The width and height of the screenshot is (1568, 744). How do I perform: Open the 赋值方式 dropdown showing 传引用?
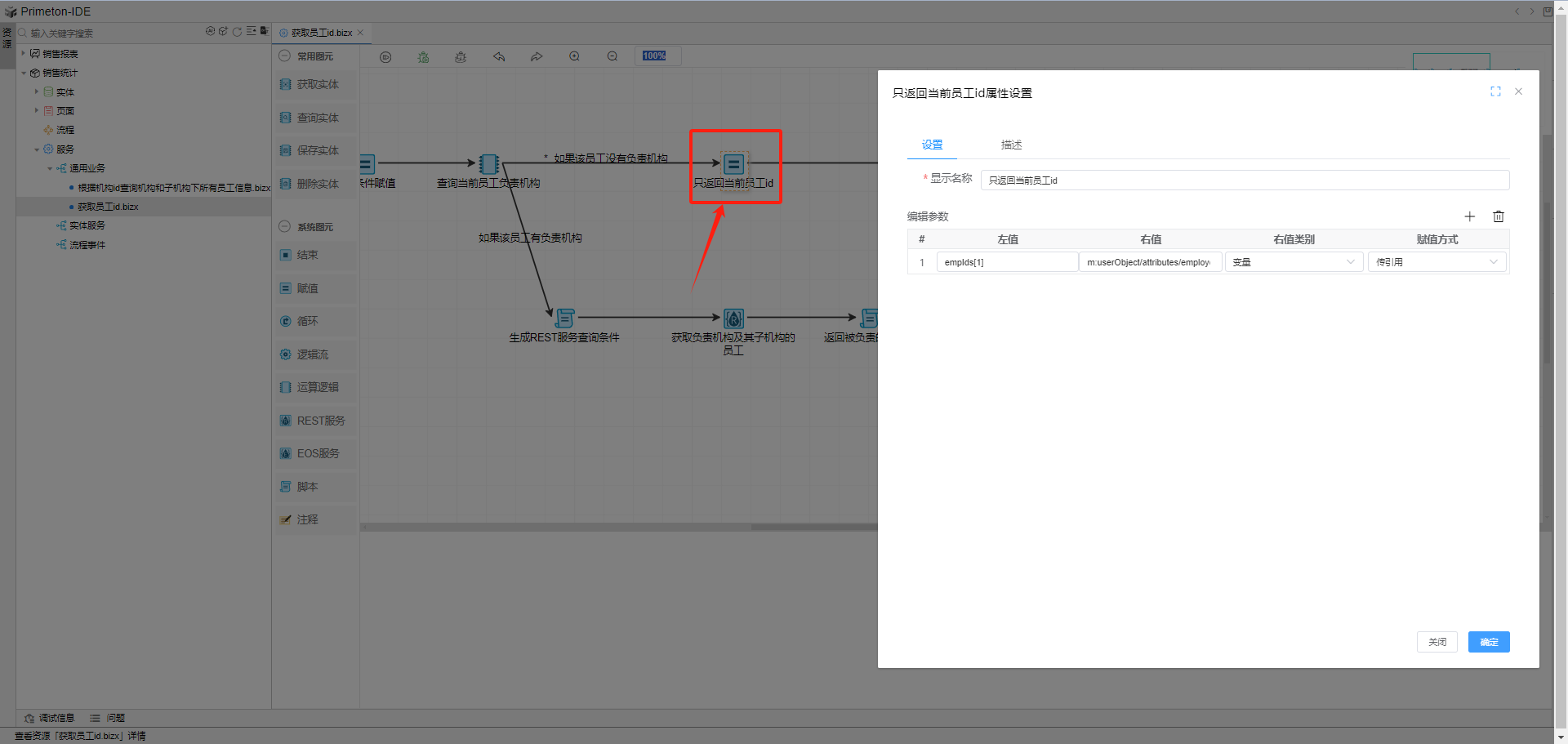tap(1437, 262)
